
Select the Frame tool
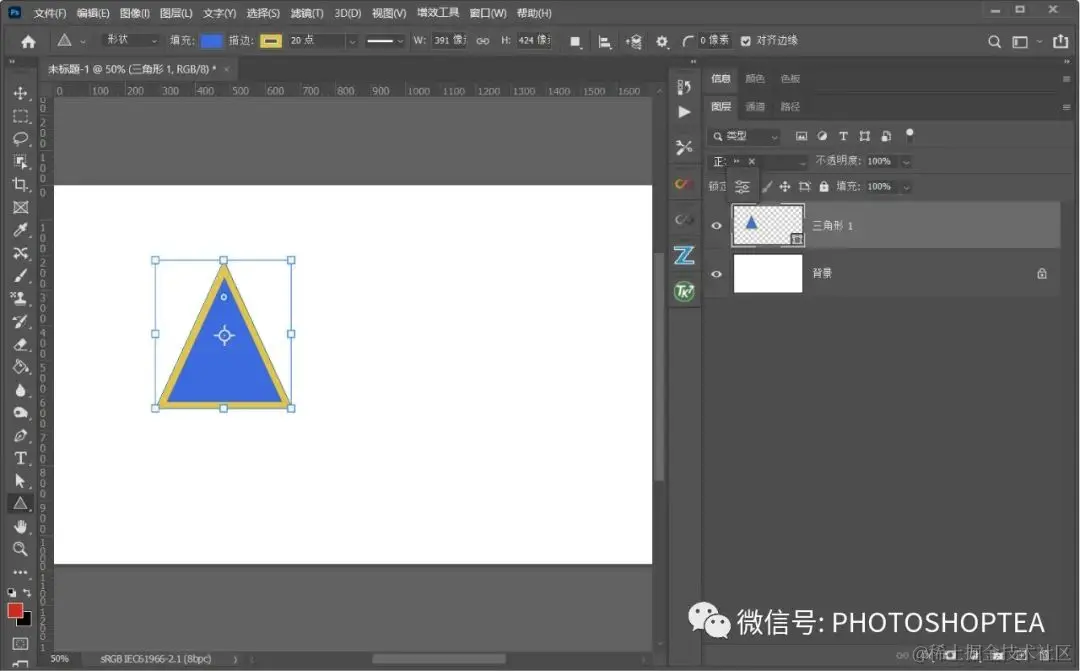pos(20,207)
